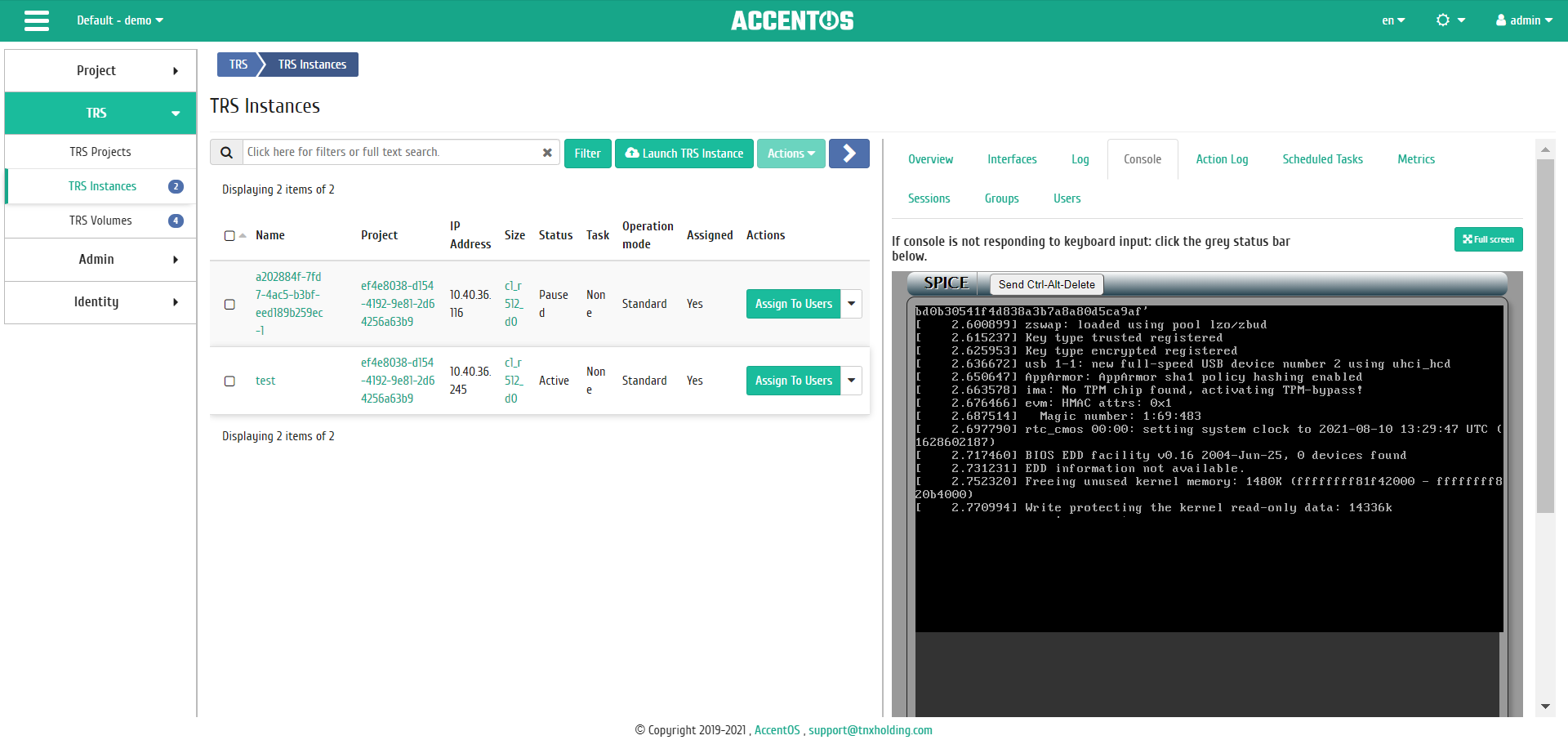Click the TRS Instances breadcrumb
The width and height of the screenshot is (1568, 740).
pos(312,65)
